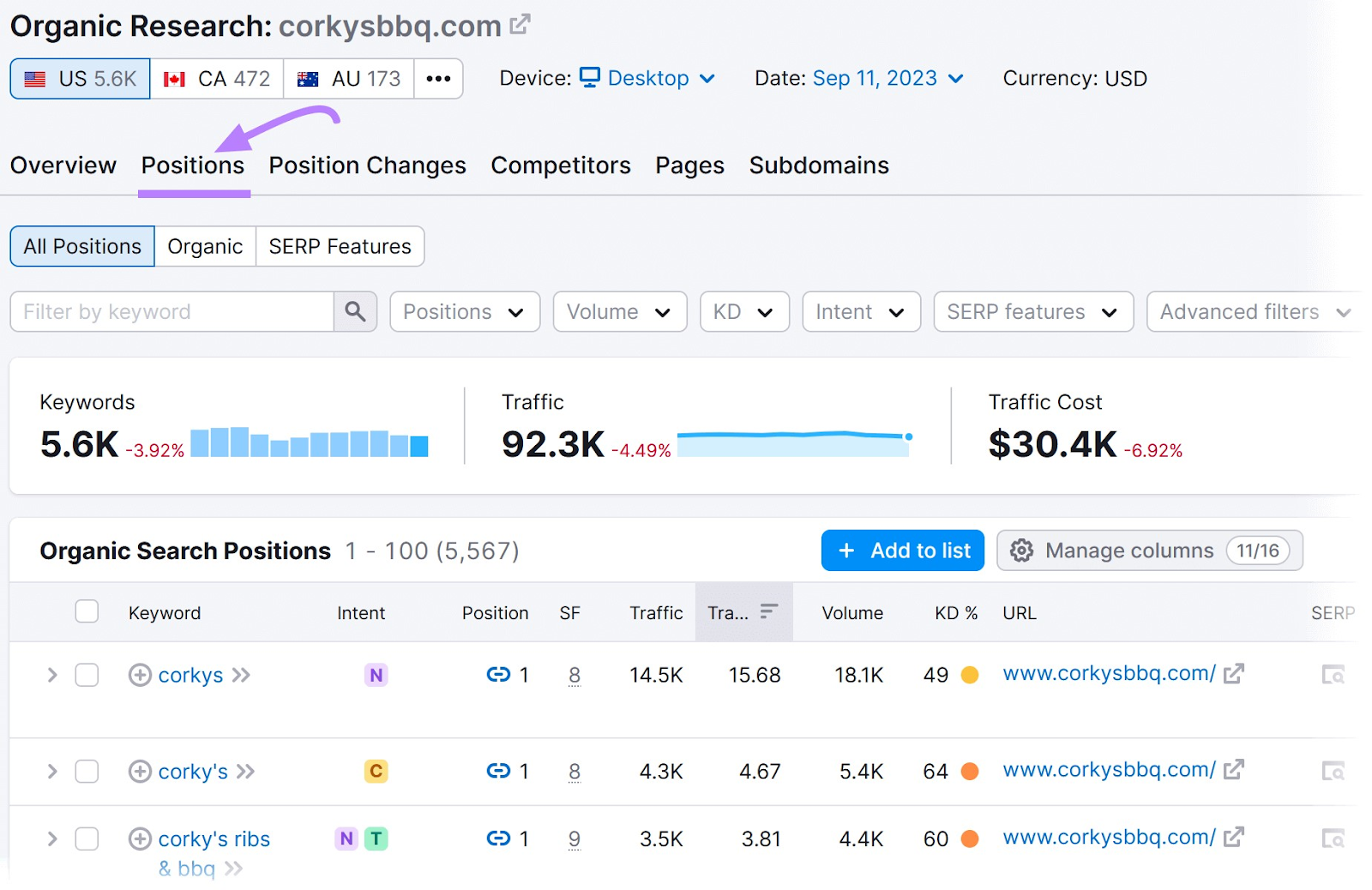Viewport: 1372px width, 890px height.
Task: Switch to the Competitors tab
Action: click(561, 165)
